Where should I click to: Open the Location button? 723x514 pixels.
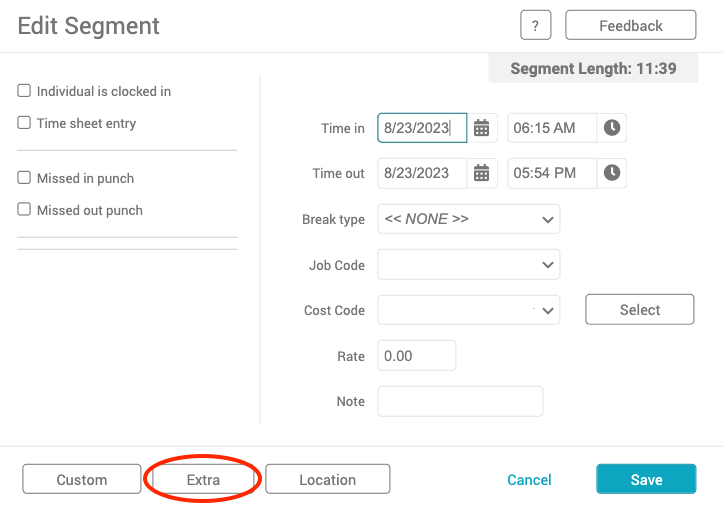327,479
